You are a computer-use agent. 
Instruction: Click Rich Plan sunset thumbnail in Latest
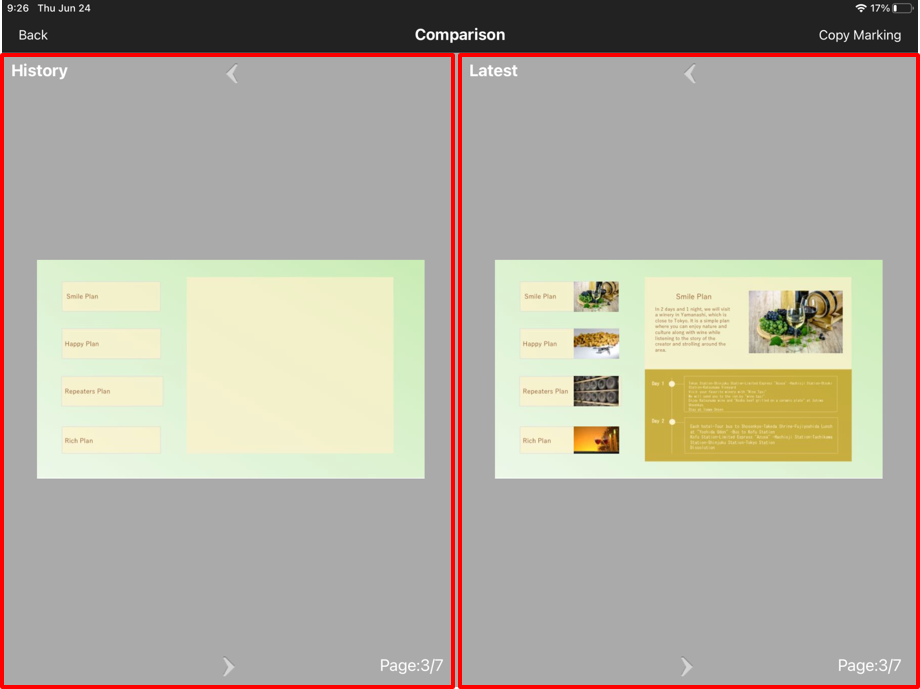tap(596, 440)
